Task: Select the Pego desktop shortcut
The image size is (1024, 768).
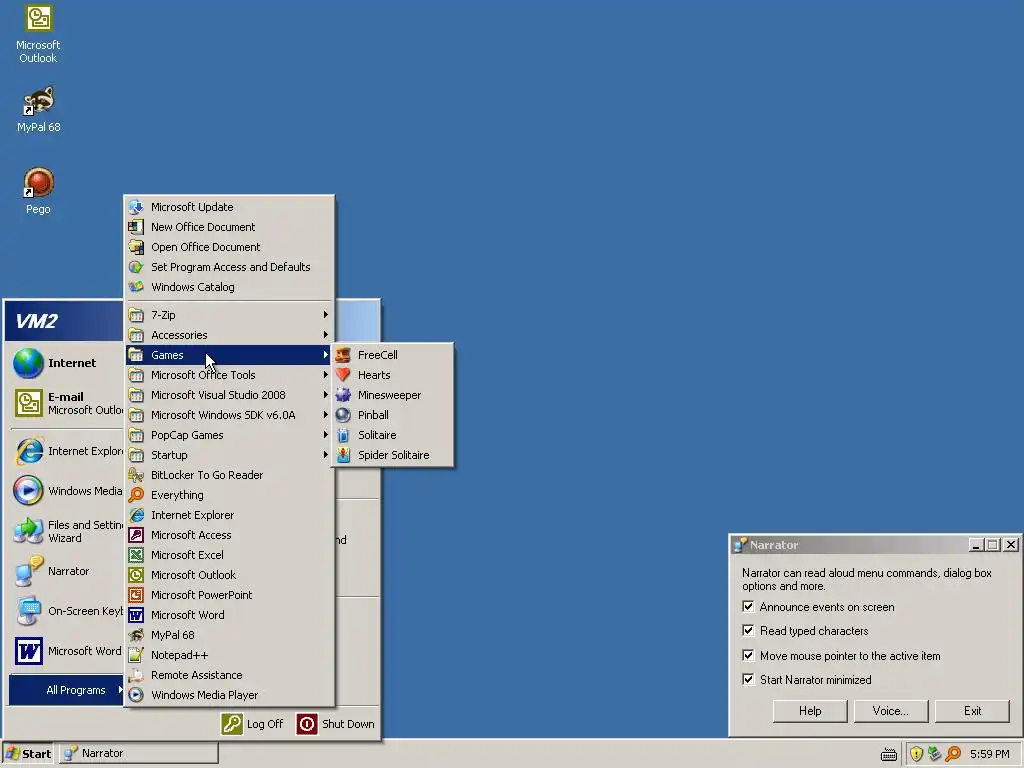Action: tap(38, 191)
